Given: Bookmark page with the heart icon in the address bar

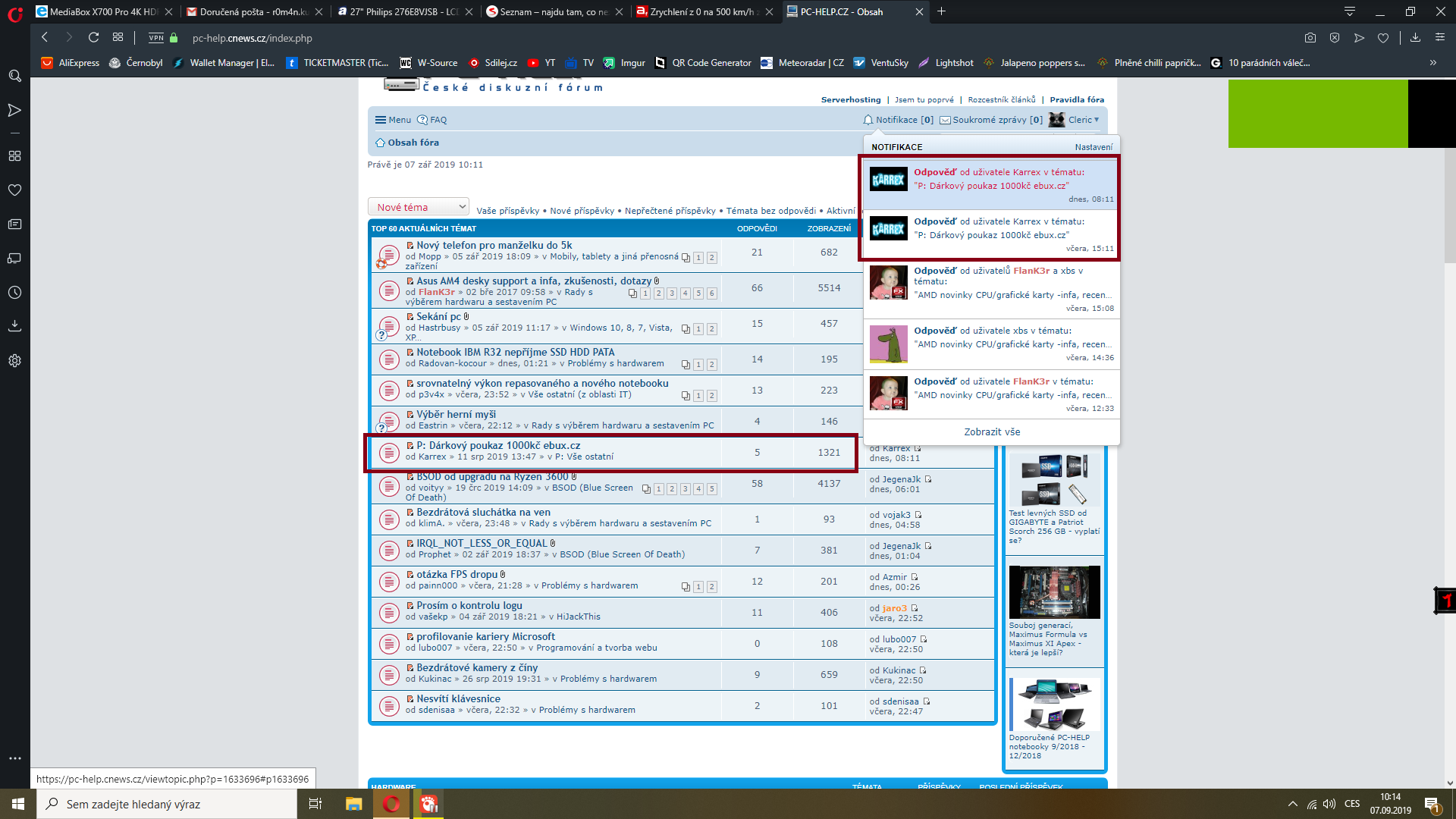Looking at the screenshot, I should coord(1383,37).
